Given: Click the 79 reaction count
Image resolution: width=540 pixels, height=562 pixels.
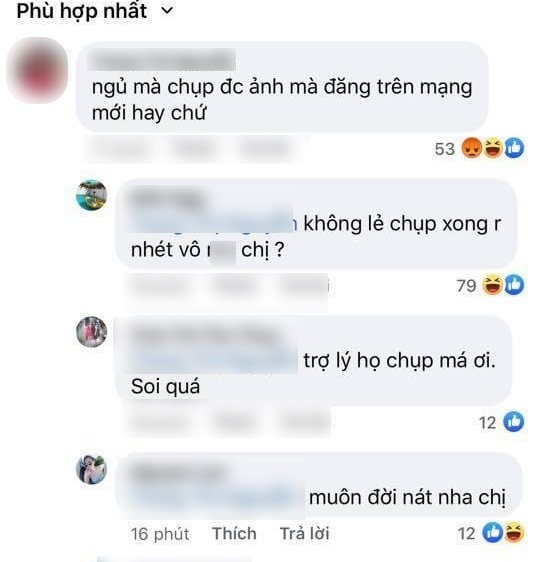Looking at the screenshot, I should [466, 286].
